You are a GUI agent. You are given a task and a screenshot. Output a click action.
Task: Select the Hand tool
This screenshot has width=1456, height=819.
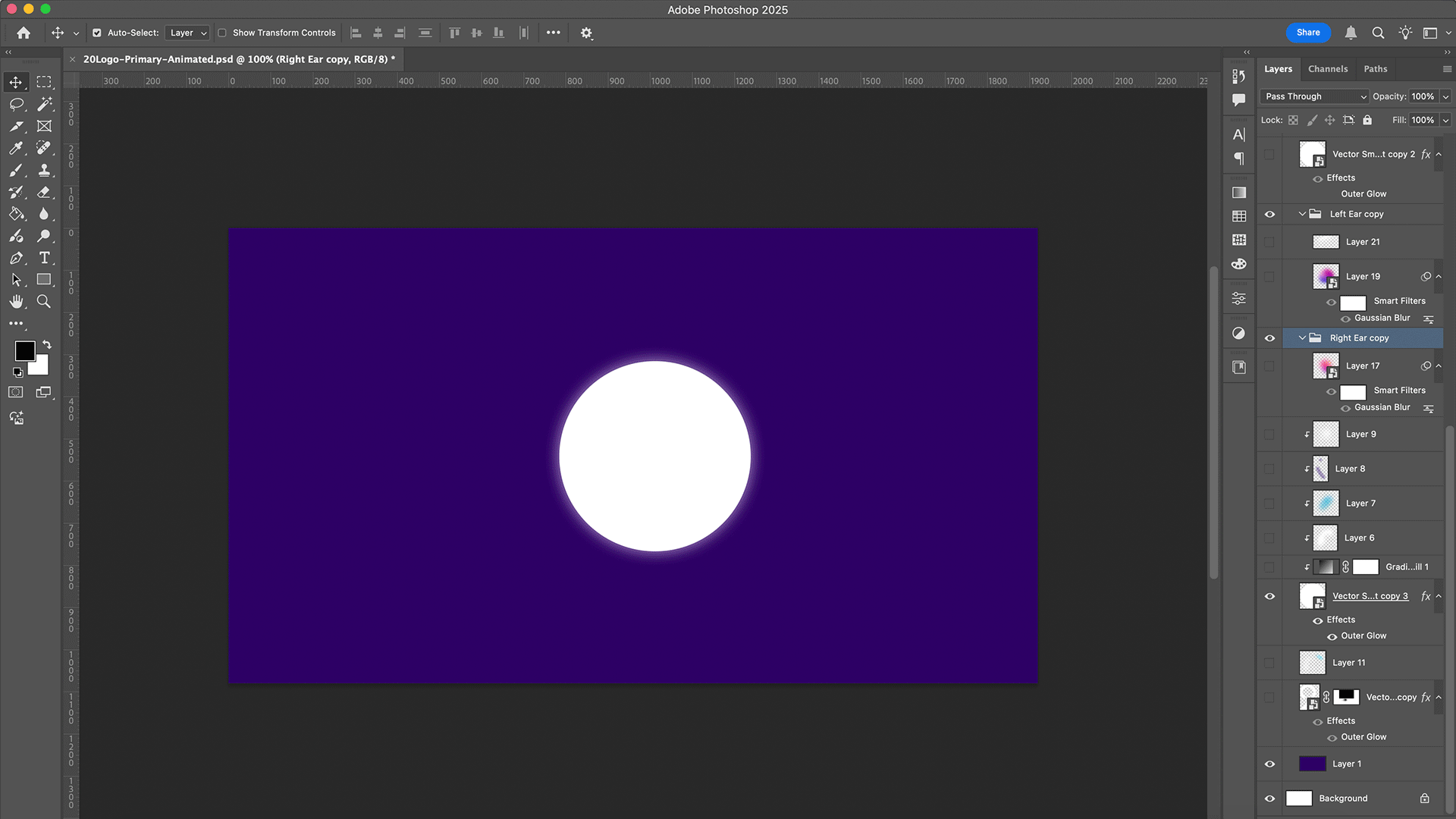tap(17, 302)
